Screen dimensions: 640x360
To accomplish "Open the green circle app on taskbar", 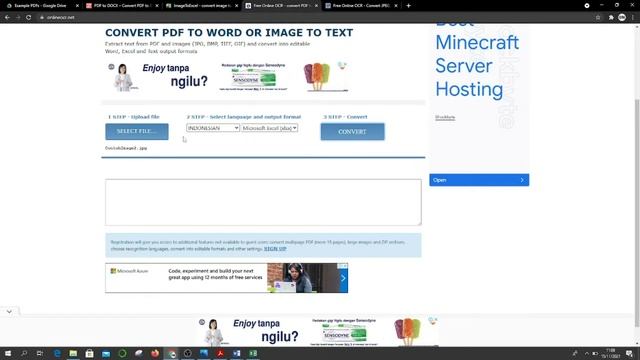I will pyautogui.click(x=122, y=353).
